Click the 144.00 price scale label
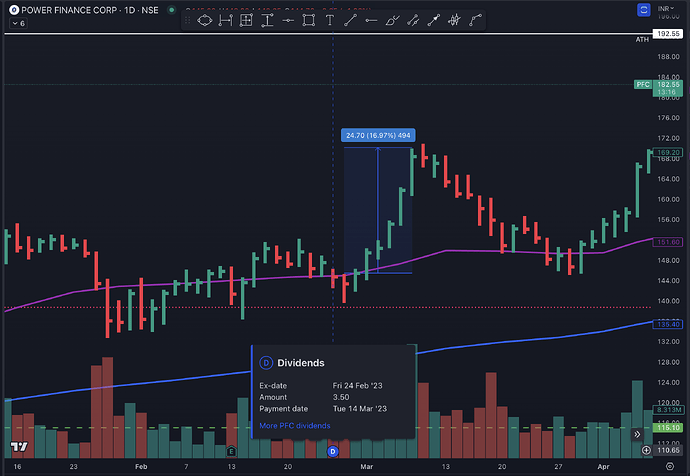The height and width of the screenshot is (476, 690). [x=668, y=281]
